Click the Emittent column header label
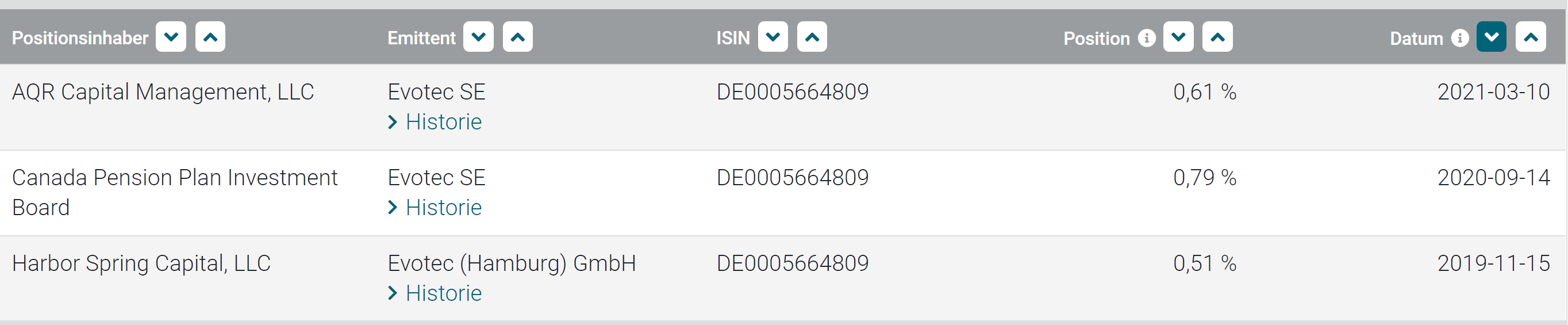Screen dimensions: 1568x325 point(421,39)
